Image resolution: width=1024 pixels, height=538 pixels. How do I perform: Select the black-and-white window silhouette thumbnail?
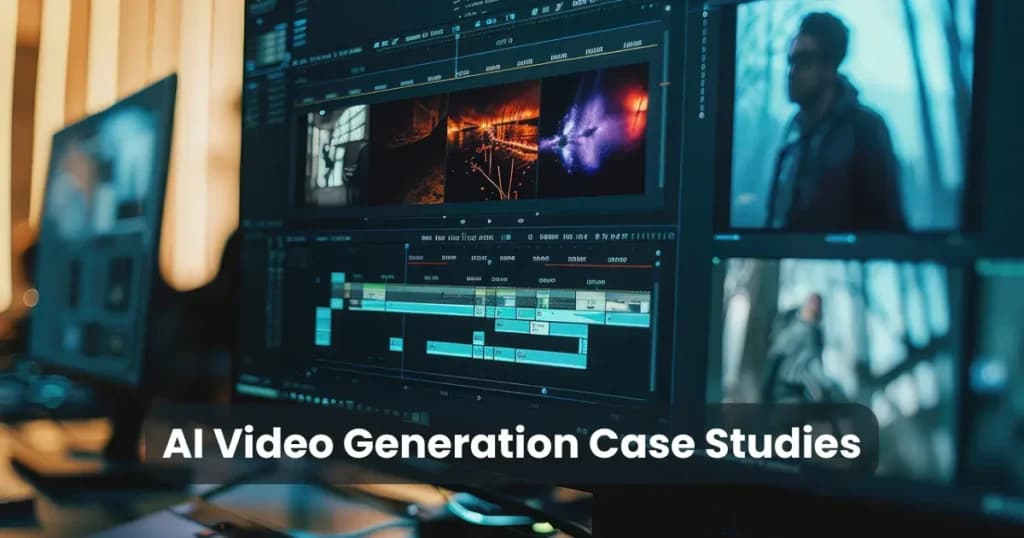coord(336,151)
